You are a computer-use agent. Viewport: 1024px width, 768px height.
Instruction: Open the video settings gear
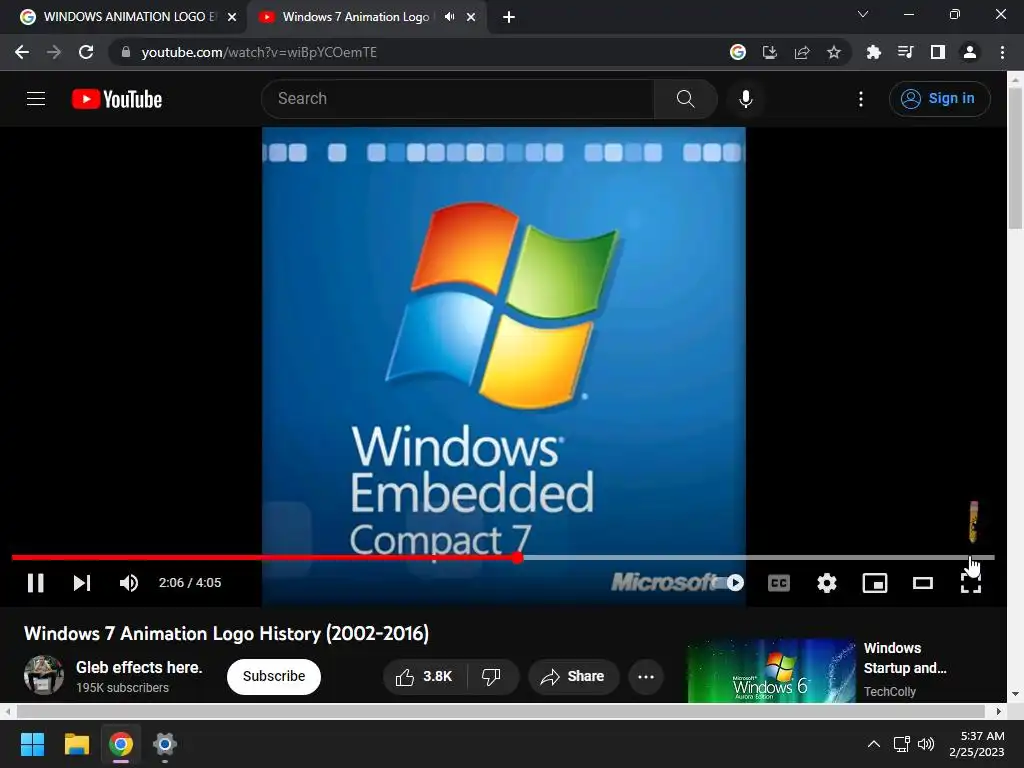(827, 583)
